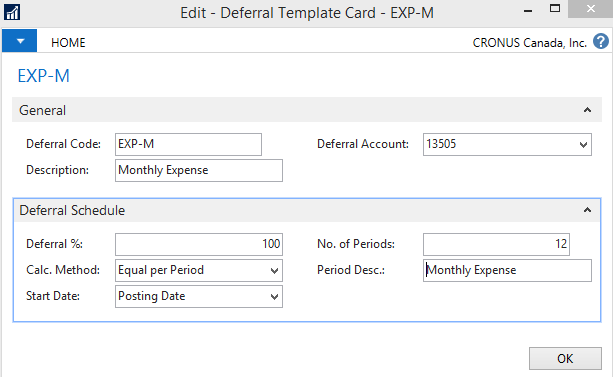Click the CRONUS Canada, Inc. company name

point(529,43)
